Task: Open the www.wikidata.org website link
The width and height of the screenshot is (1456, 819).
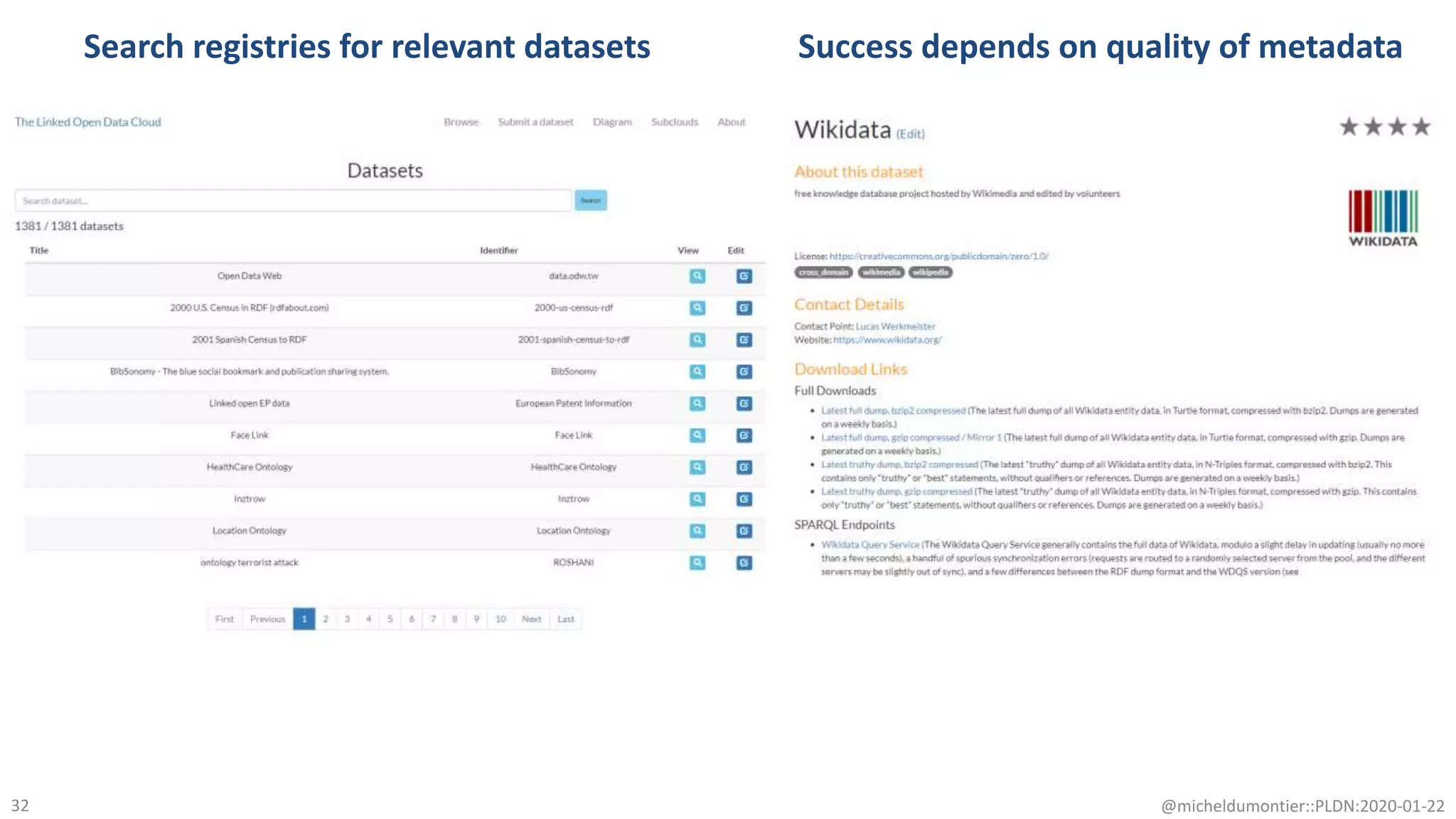Action: click(x=887, y=340)
